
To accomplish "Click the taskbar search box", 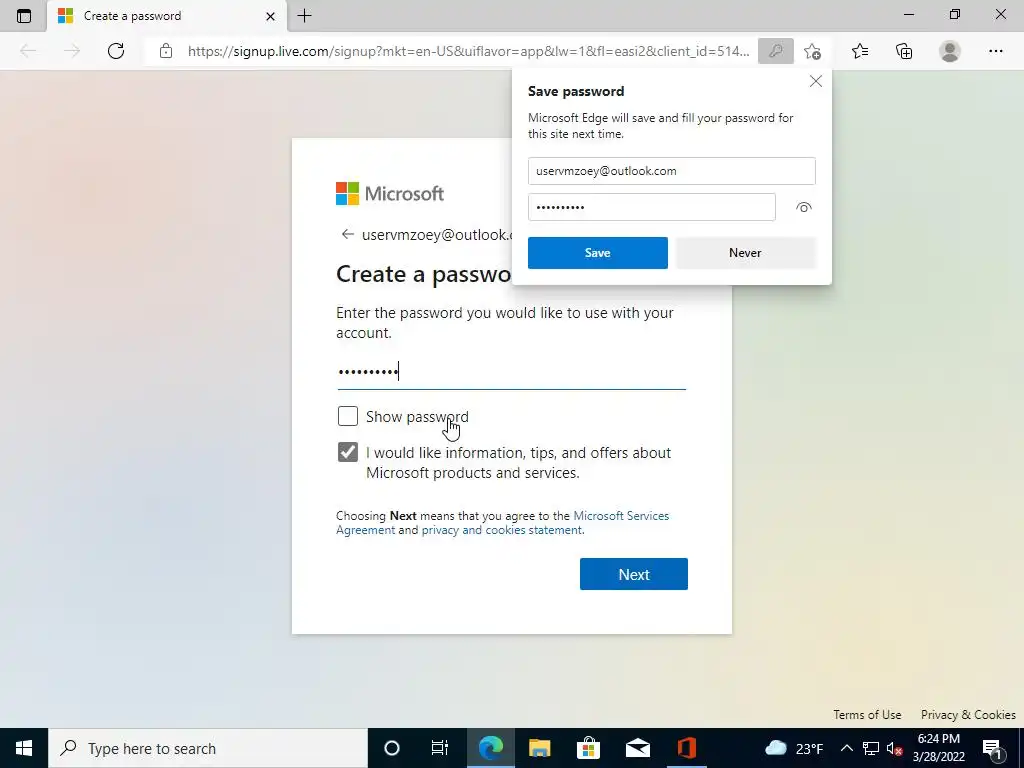I will click(x=208, y=748).
